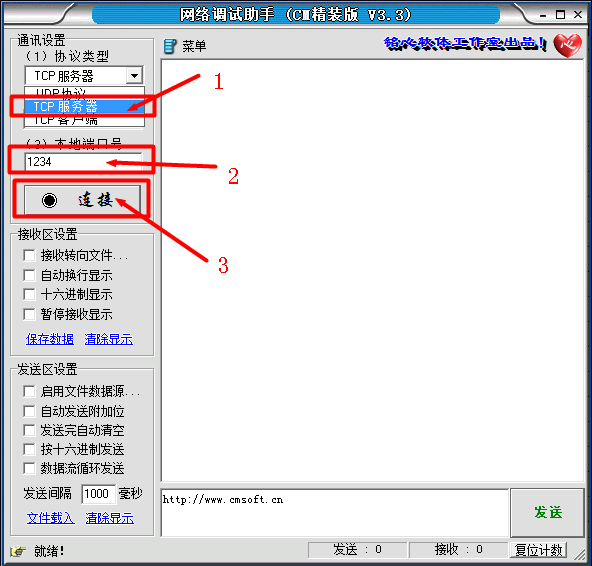
Task: Select UDP 协议 list entry
Action: [84, 93]
